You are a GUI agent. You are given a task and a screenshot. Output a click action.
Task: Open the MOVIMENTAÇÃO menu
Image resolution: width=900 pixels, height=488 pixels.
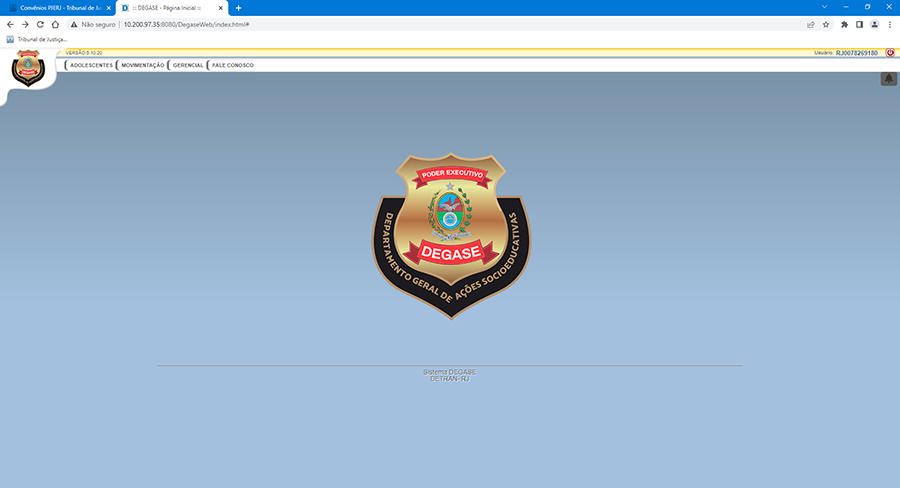[143, 65]
